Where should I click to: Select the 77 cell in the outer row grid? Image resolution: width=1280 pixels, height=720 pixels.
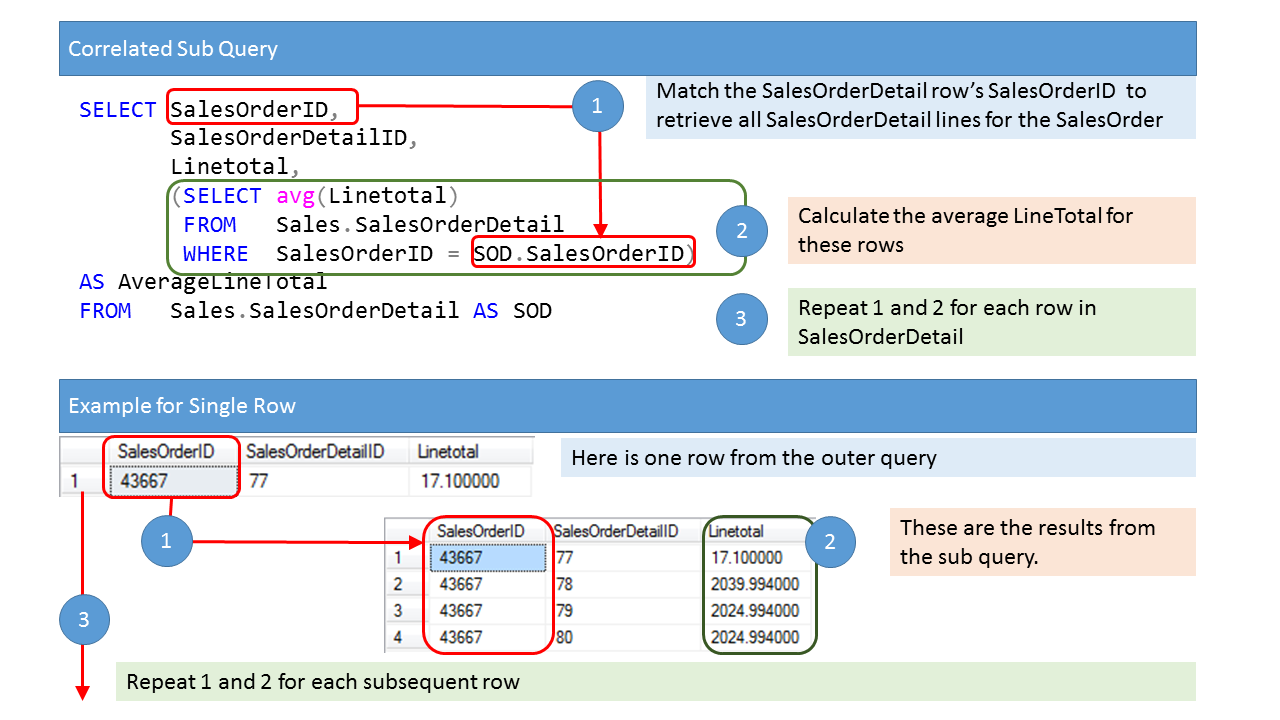[325, 481]
